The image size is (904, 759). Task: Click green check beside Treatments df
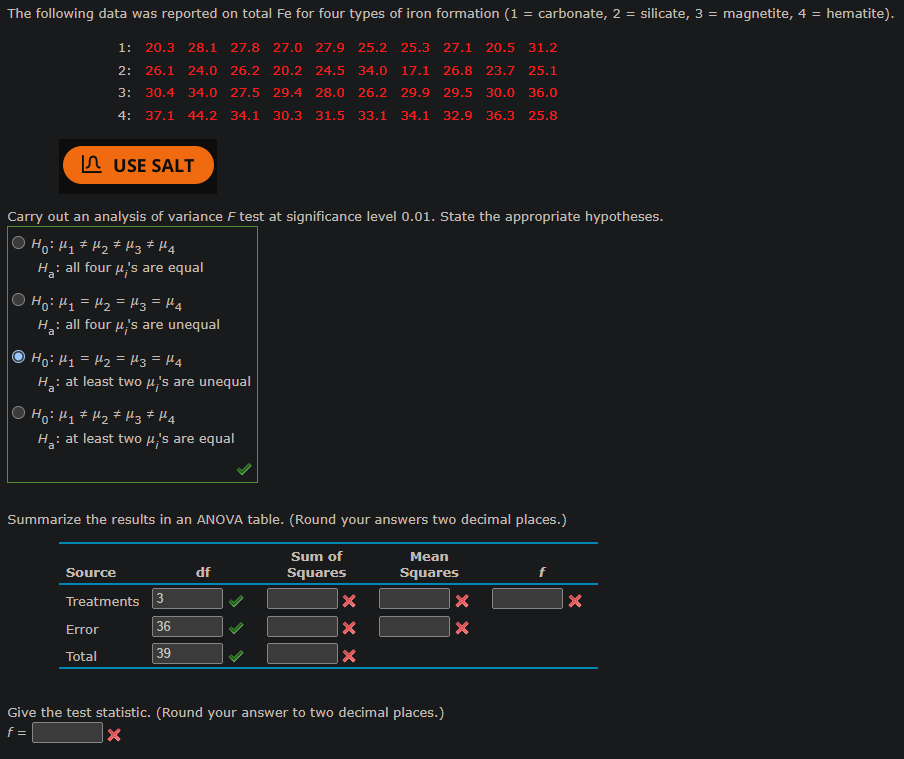[x=236, y=602]
